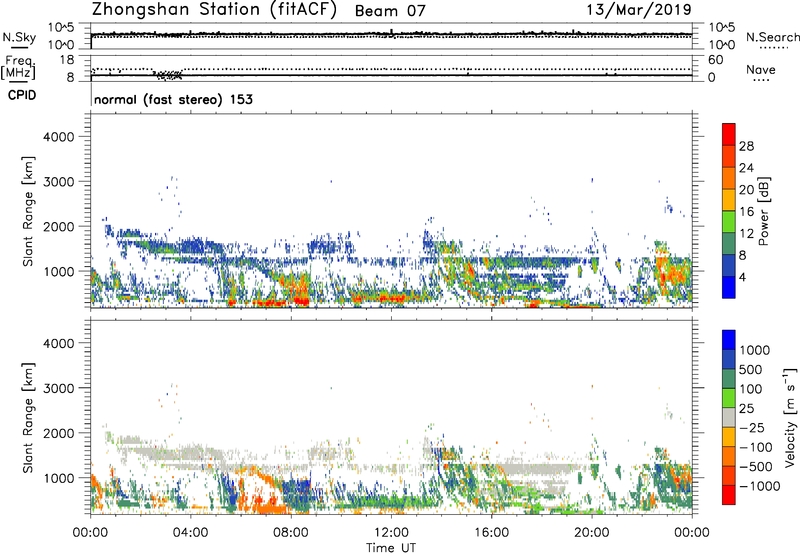Click the '-1000' tick on the velocity colorbar
The image size is (800, 554).
[759, 486]
